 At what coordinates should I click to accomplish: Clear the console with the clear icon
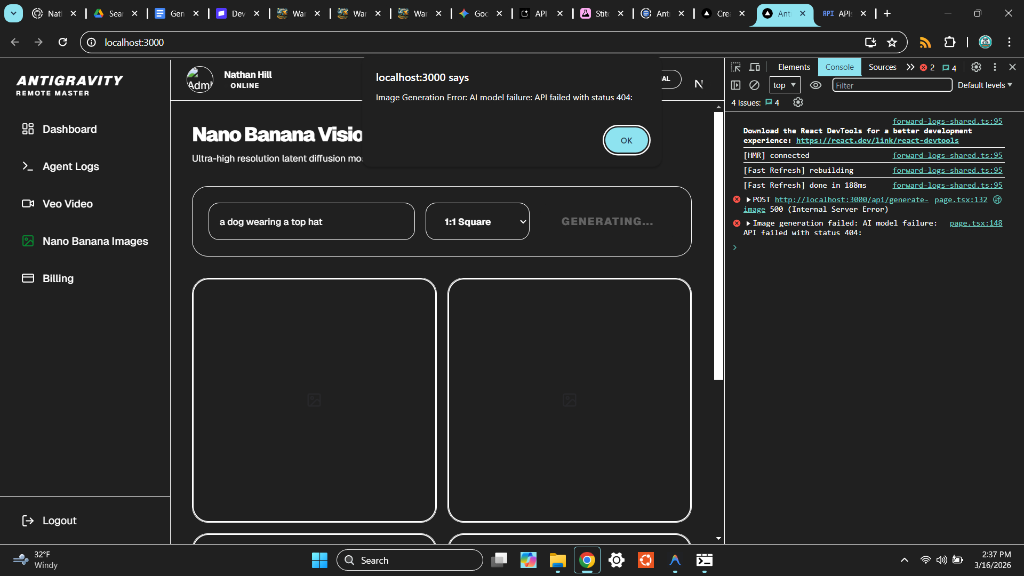754,85
